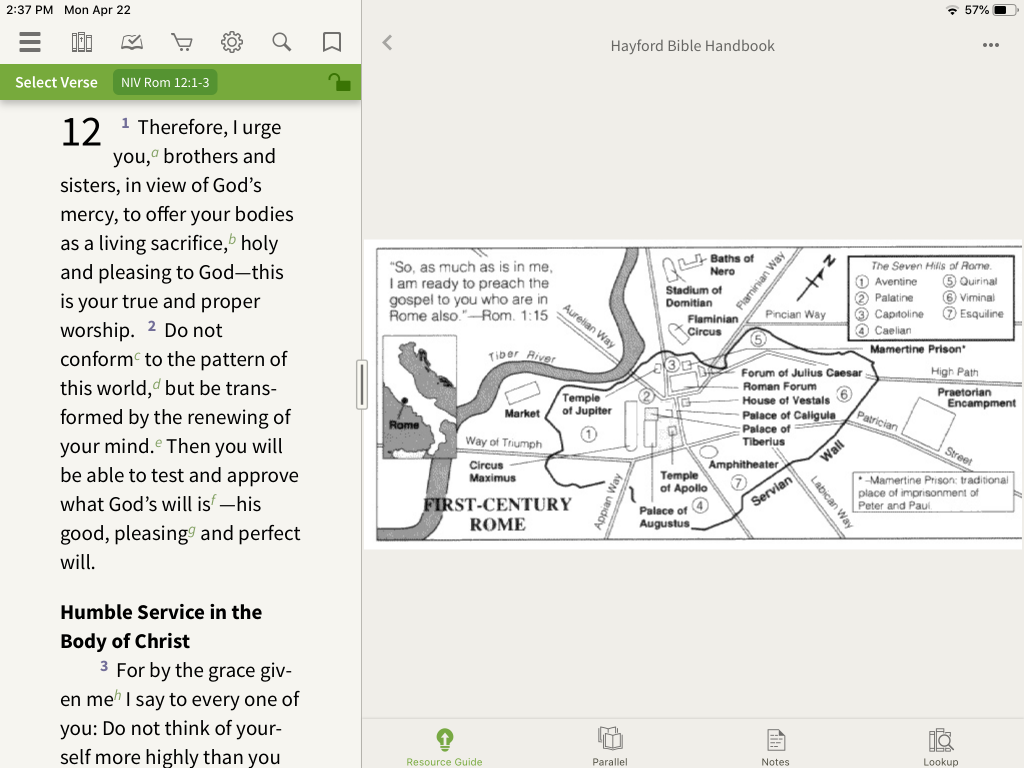Tap footnote h after "given me"
The height and width of the screenshot is (768, 1024).
click(x=118, y=696)
